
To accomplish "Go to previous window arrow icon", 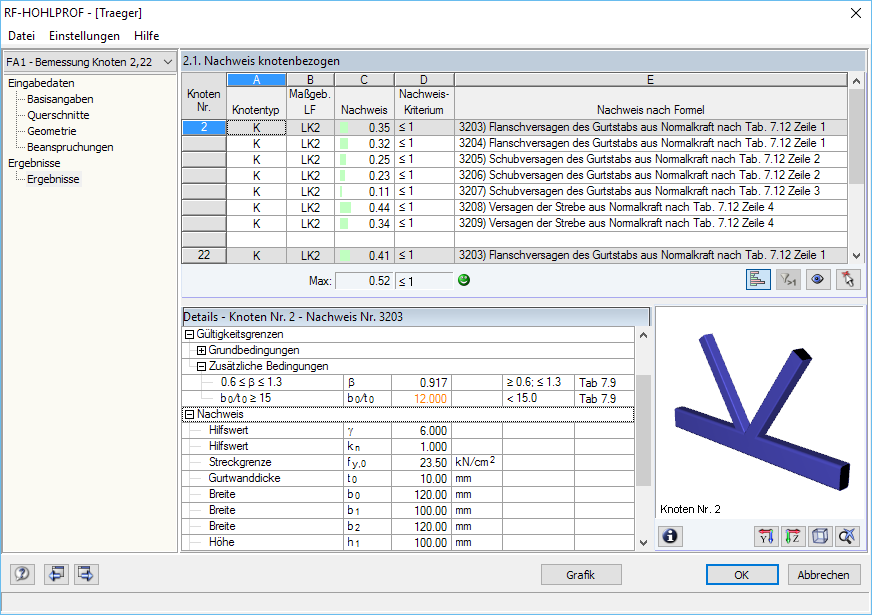I will pyautogui.click(x=56, y=574).
